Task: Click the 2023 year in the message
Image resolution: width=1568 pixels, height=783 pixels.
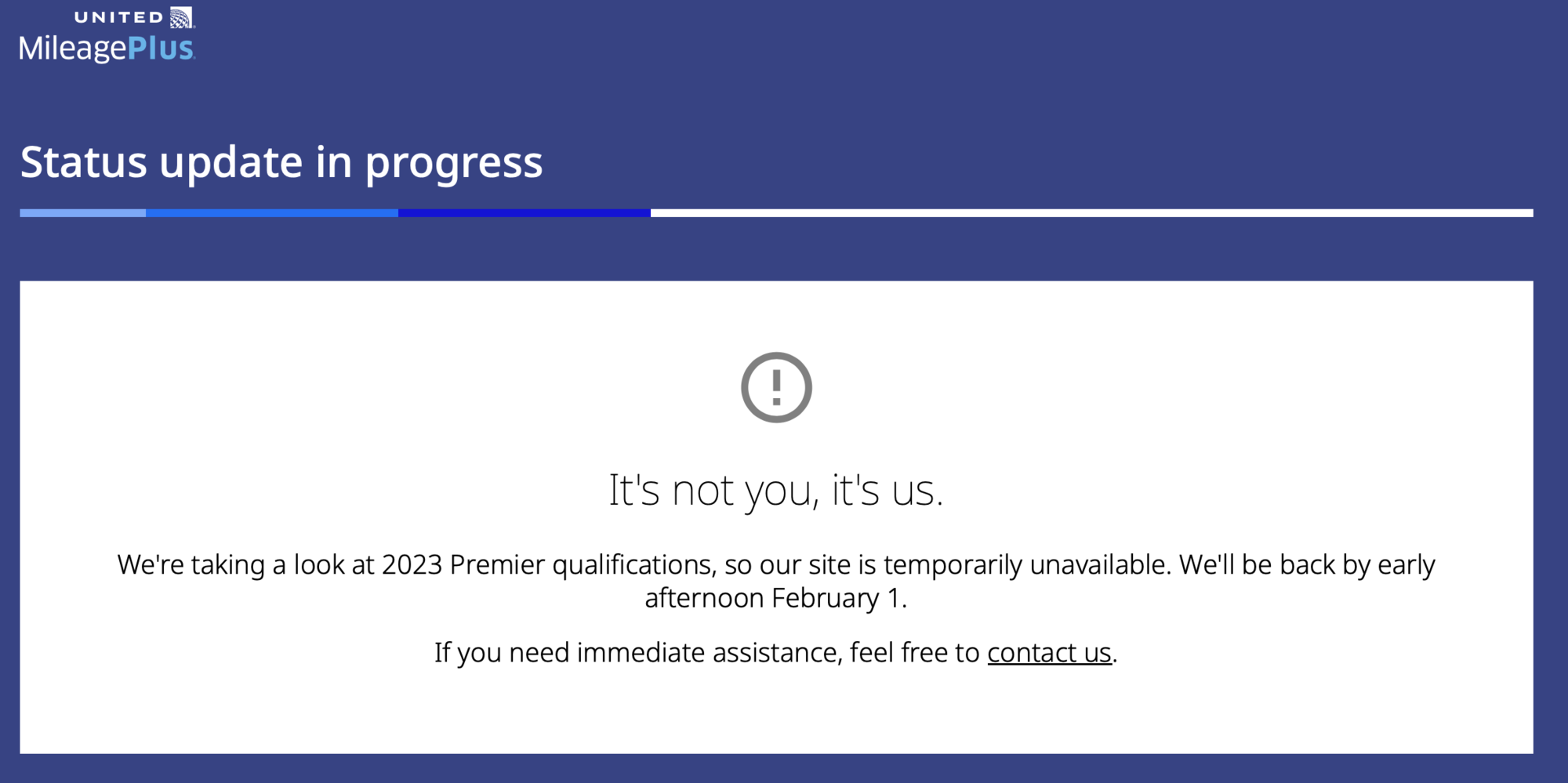Action: 412,565
